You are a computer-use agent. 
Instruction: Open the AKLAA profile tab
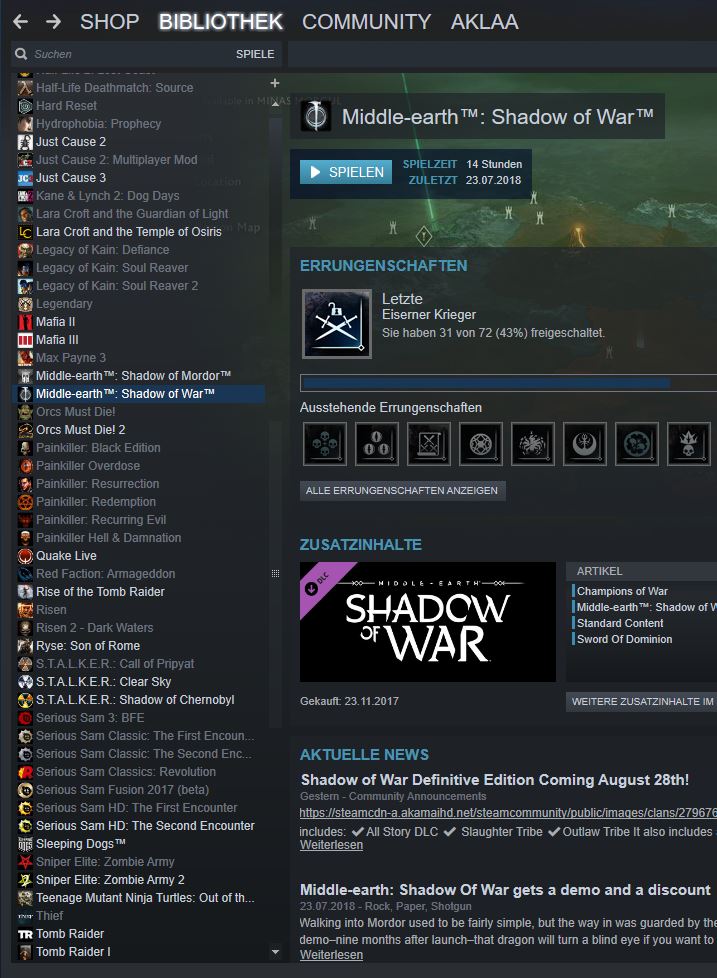[484, 22]
